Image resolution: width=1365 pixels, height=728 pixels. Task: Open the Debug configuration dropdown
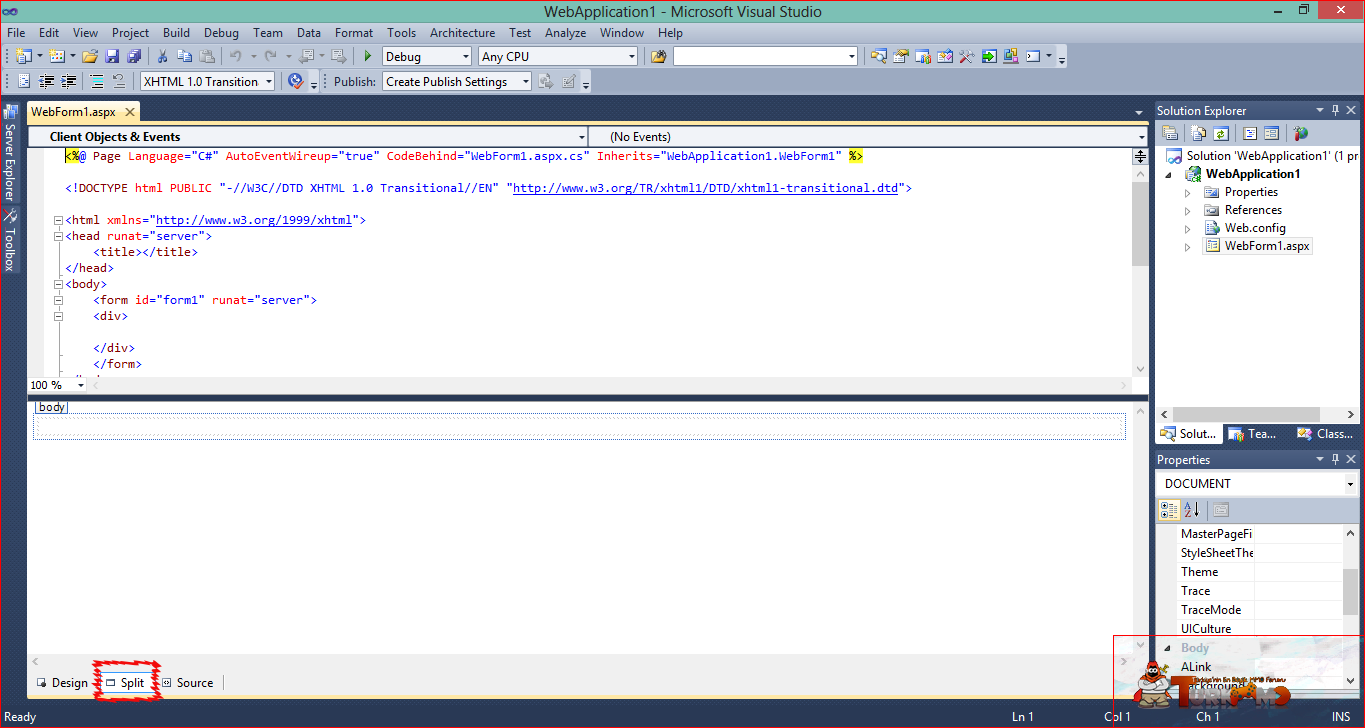click(427, 57)
